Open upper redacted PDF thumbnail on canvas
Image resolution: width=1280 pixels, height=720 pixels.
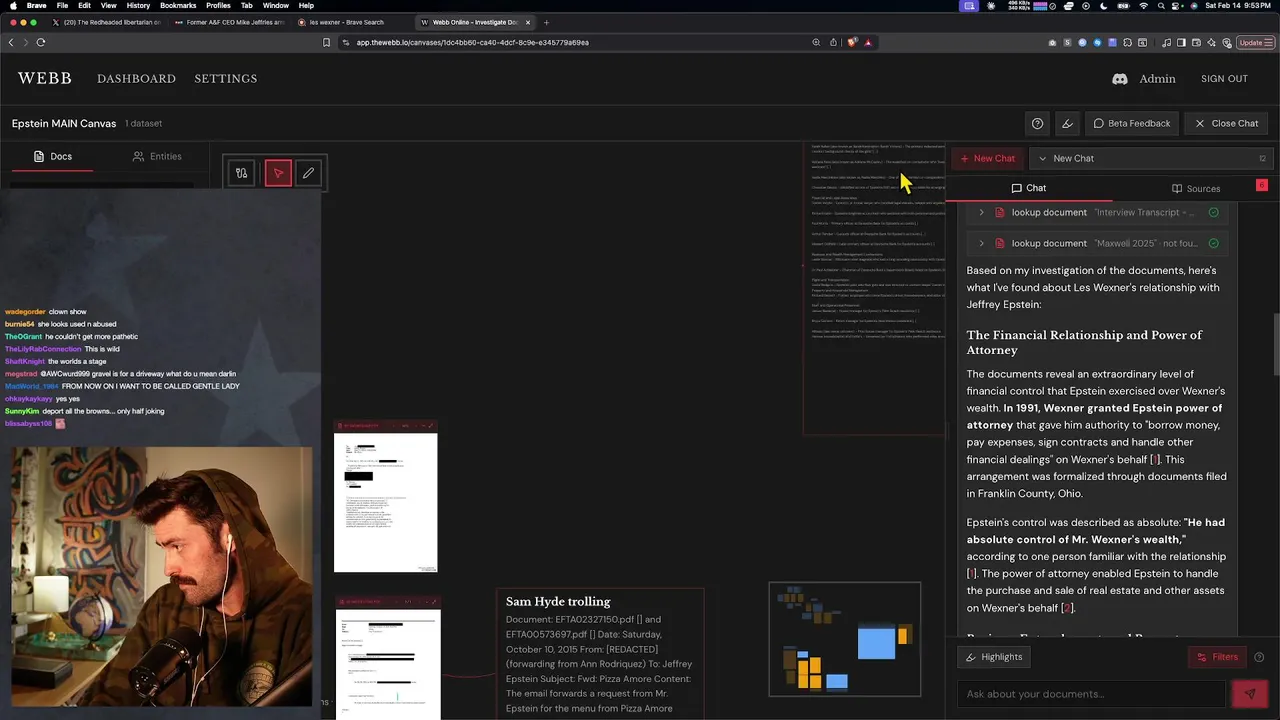point(386,497)
